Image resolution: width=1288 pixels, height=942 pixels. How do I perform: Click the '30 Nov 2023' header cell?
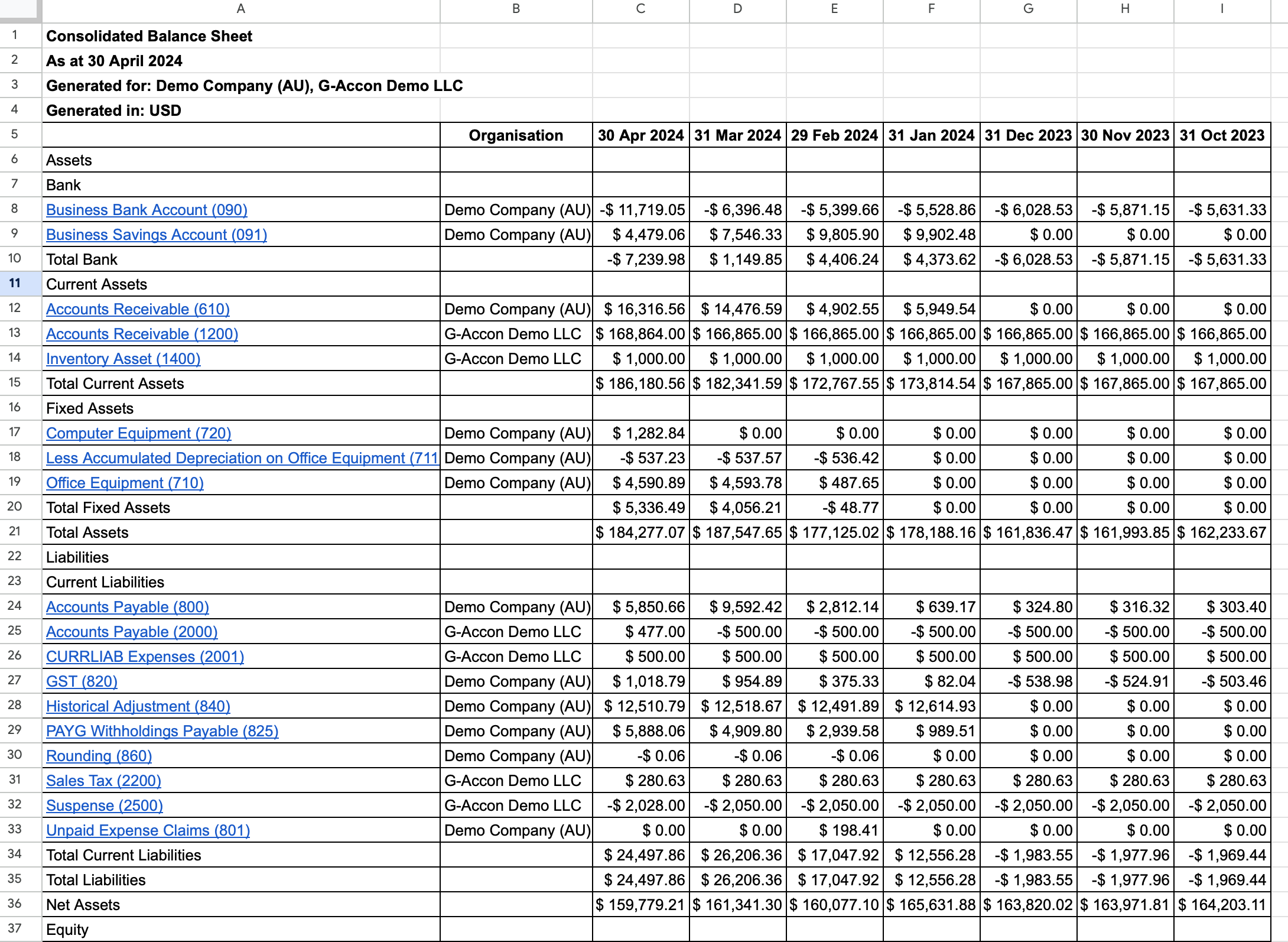click(1126, 135)
